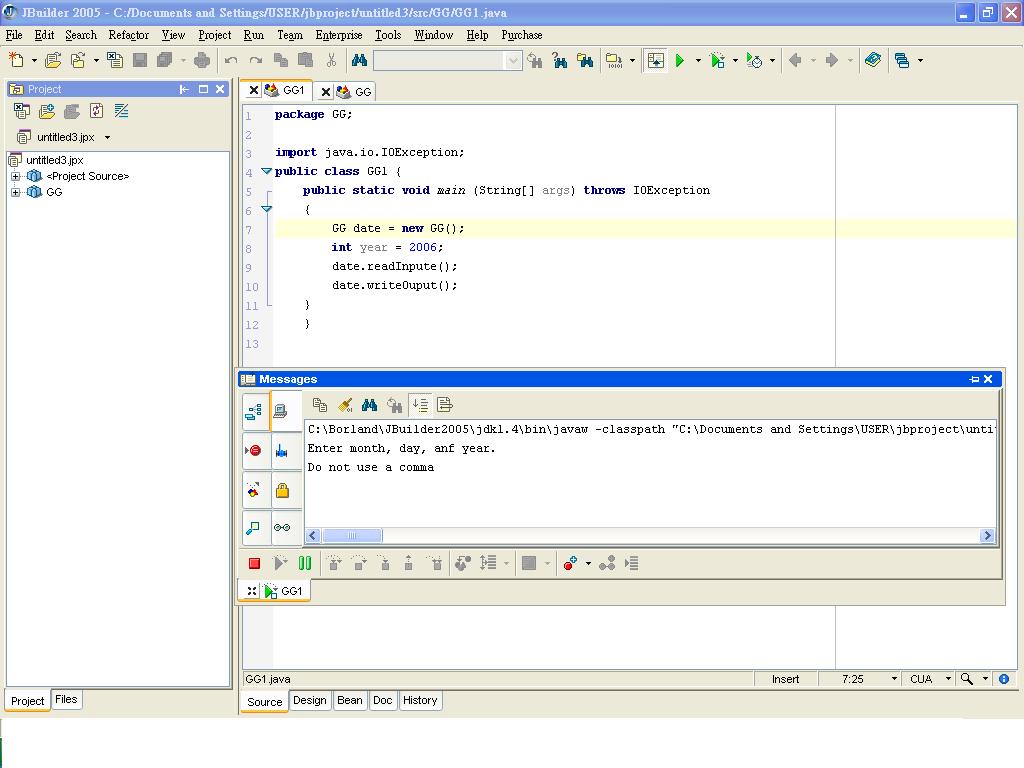
Task: Click Add to project folder icon
Action: coord(47,111)
